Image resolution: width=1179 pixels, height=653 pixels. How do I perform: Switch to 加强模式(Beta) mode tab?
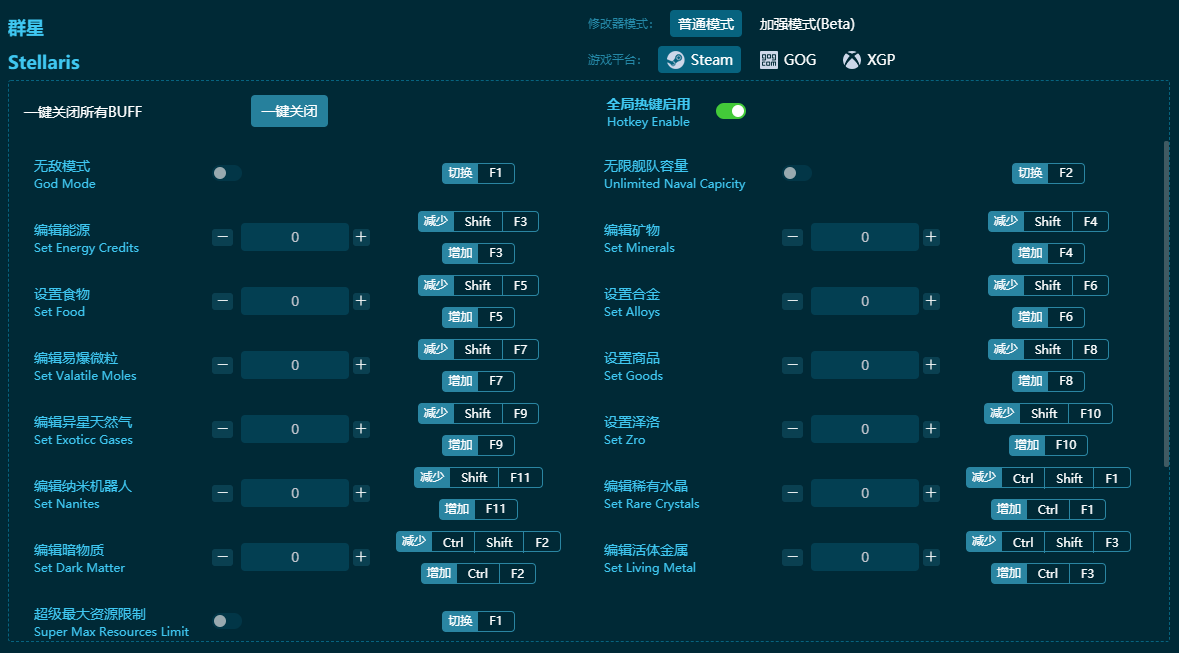click(806, 24)
